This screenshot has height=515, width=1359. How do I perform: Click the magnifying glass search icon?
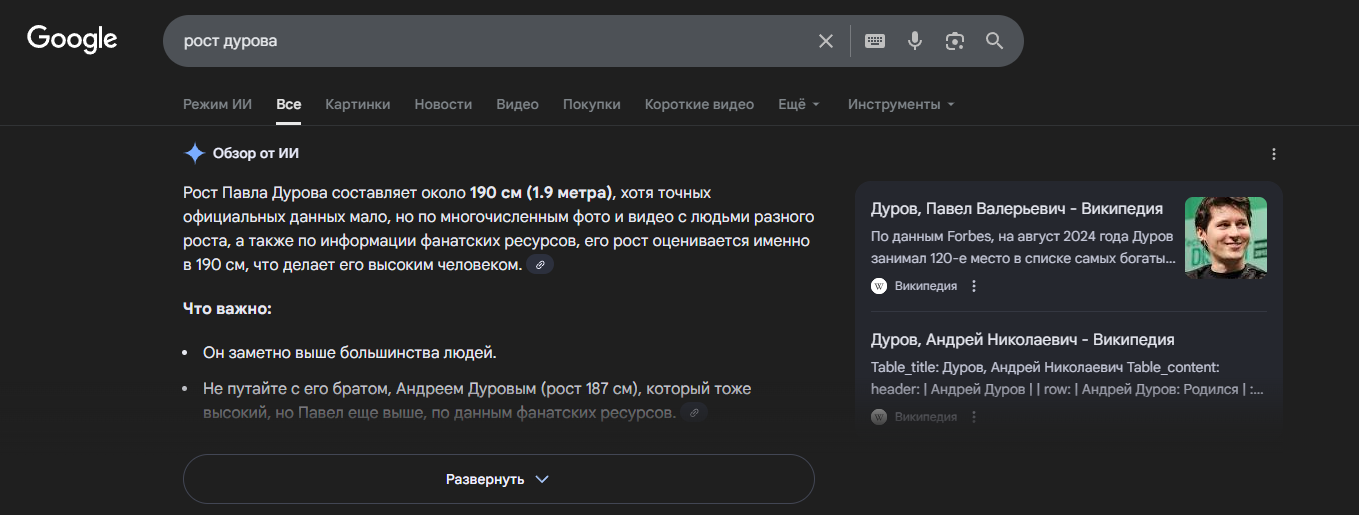pyautogui.click(x=994, y=41)
